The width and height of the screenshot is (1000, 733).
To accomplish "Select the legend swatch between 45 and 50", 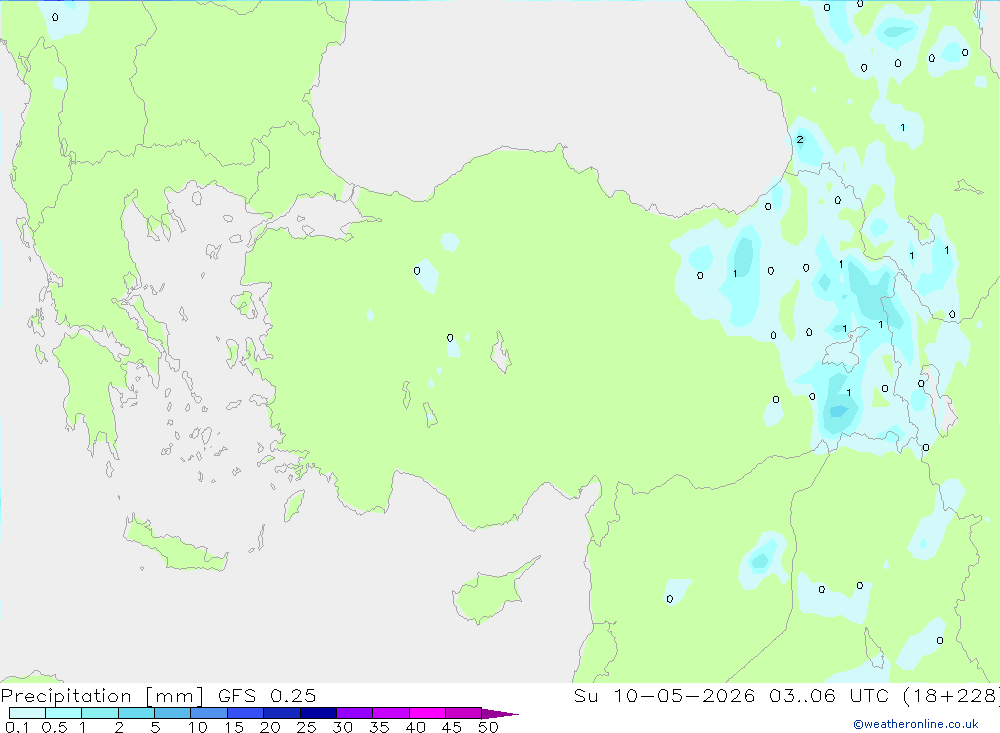I will [464, 713].
